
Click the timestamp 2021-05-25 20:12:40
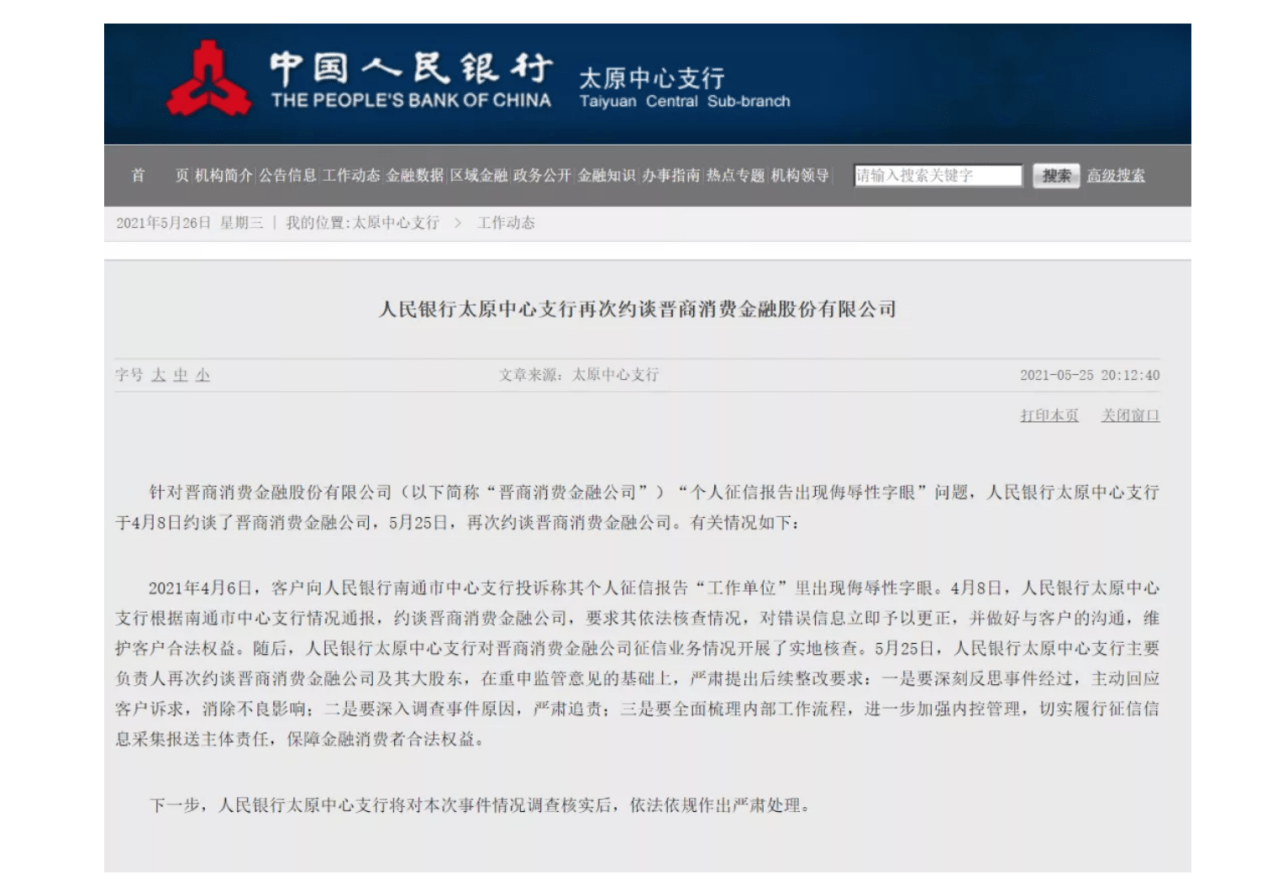tap(1090, 376)
